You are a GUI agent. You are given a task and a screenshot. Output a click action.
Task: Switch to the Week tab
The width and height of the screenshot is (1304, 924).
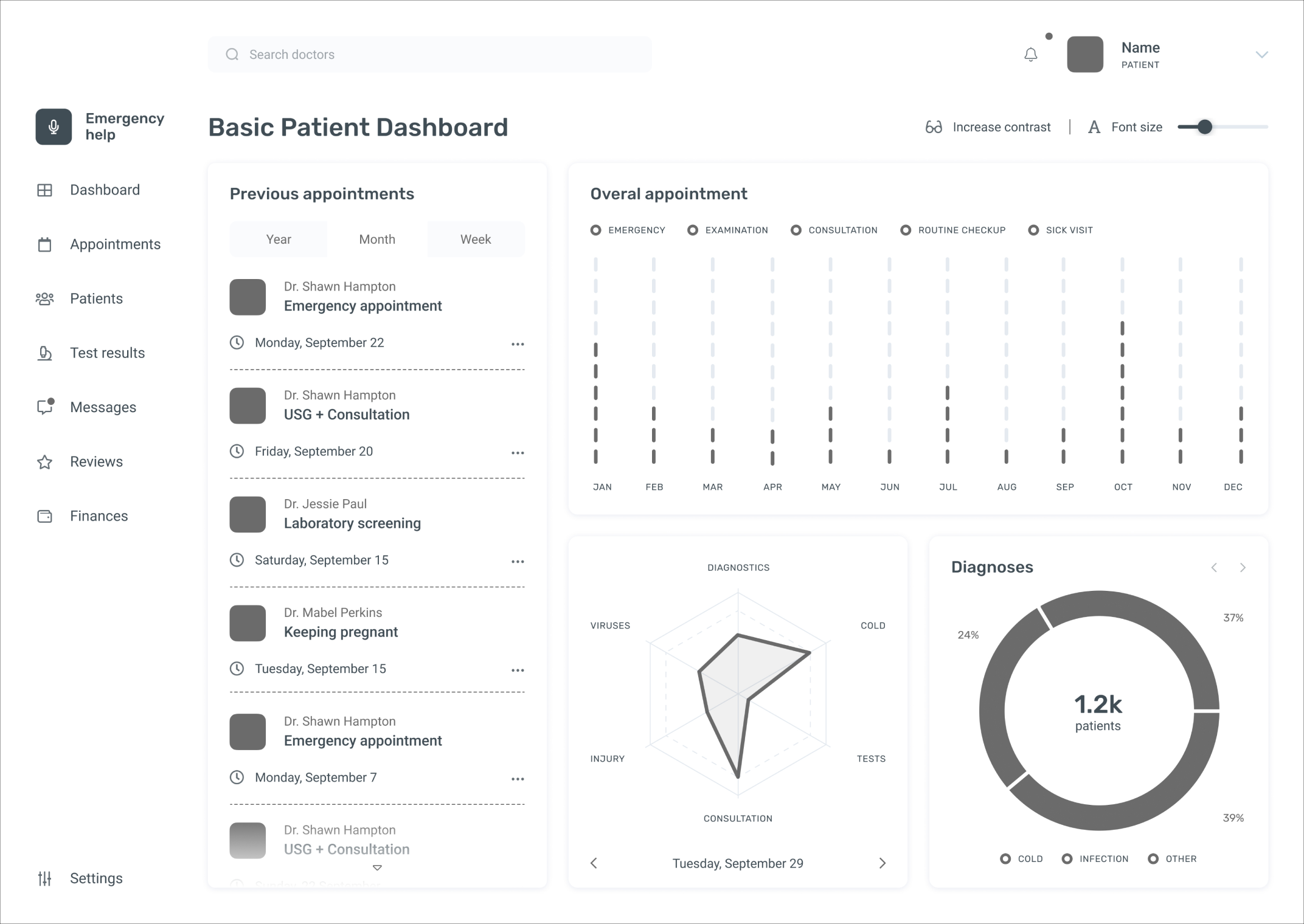(x=475, y=240)
